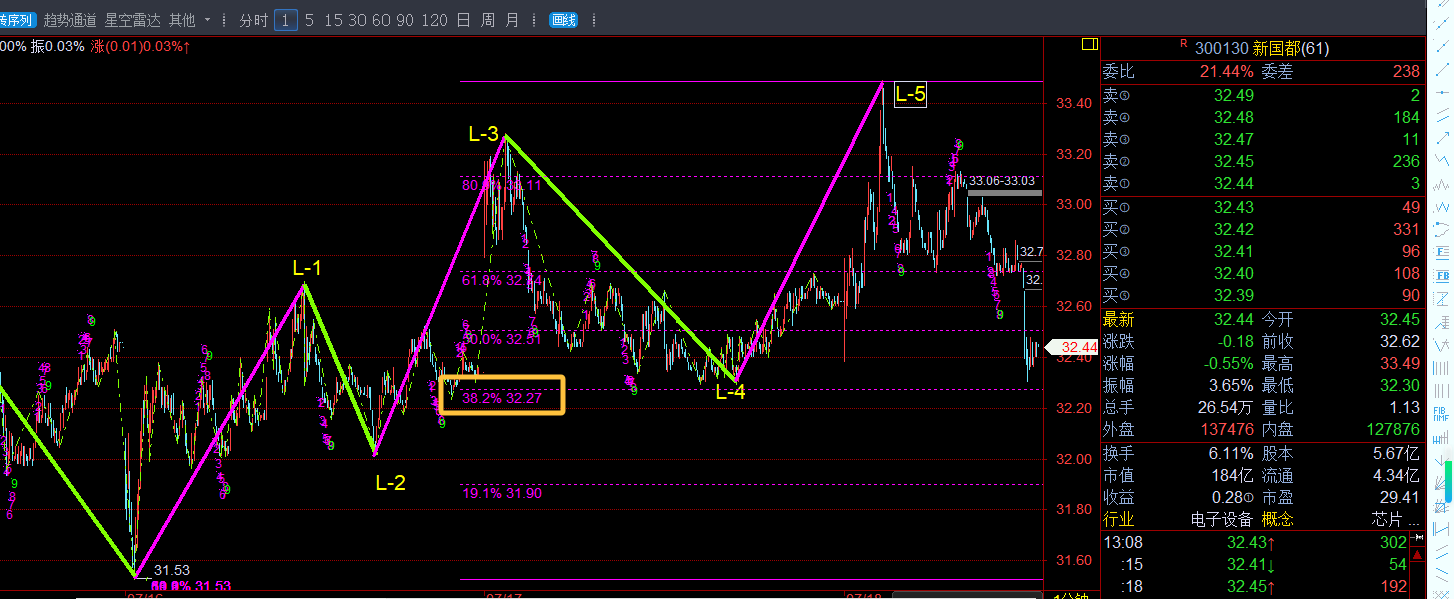
Task: Click the 最高 value 33.49
Action: tap(1400, 363)
